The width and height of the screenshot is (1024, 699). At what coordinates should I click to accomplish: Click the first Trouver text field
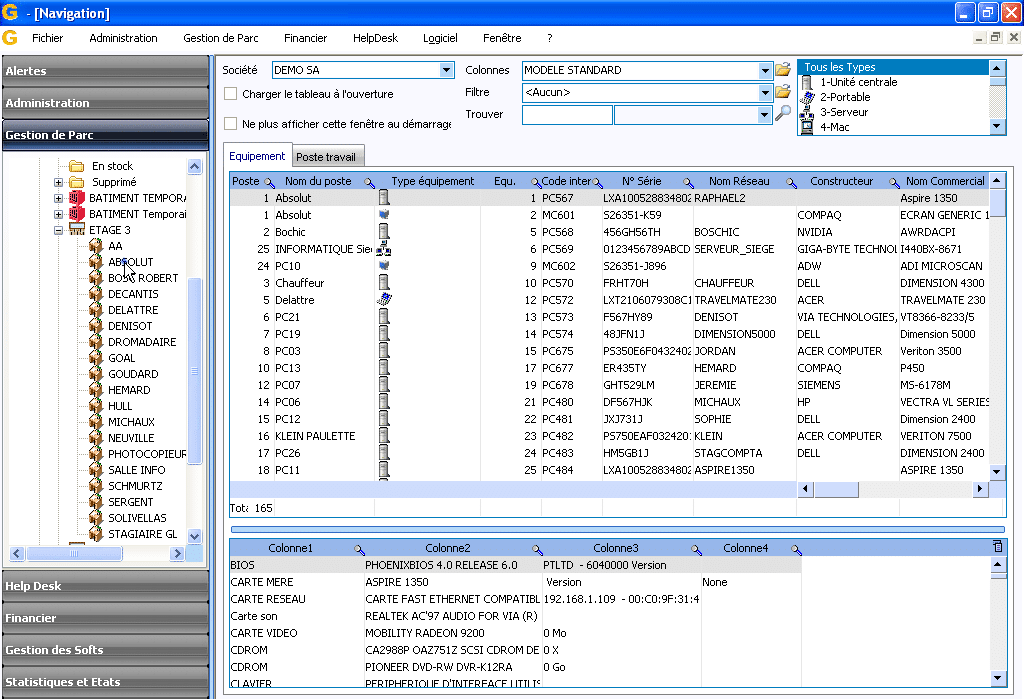click(x=567, y=115)
